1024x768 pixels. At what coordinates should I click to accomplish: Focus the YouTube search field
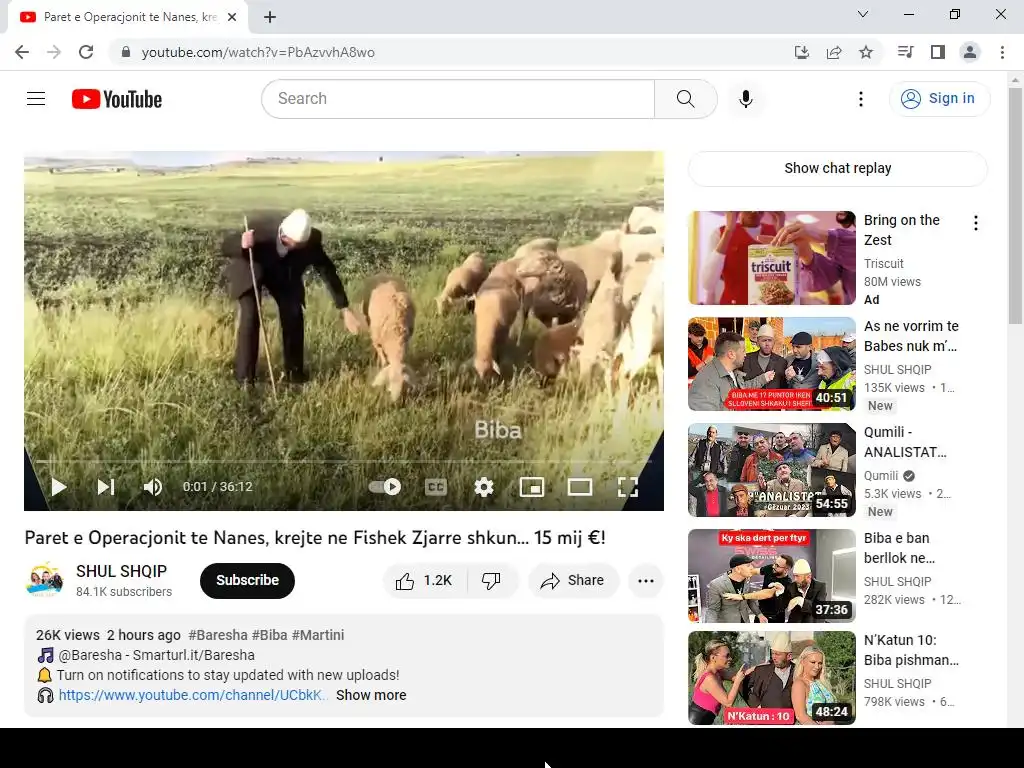click(x=458, y=99)
